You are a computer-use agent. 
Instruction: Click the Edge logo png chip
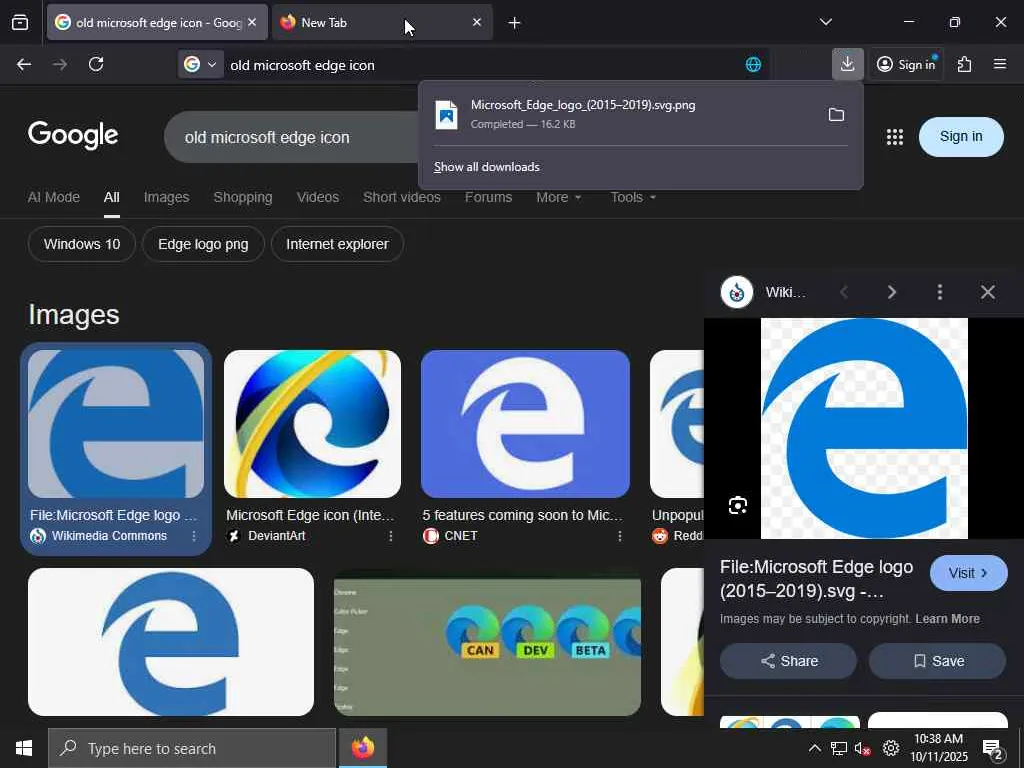click(203, 244)
